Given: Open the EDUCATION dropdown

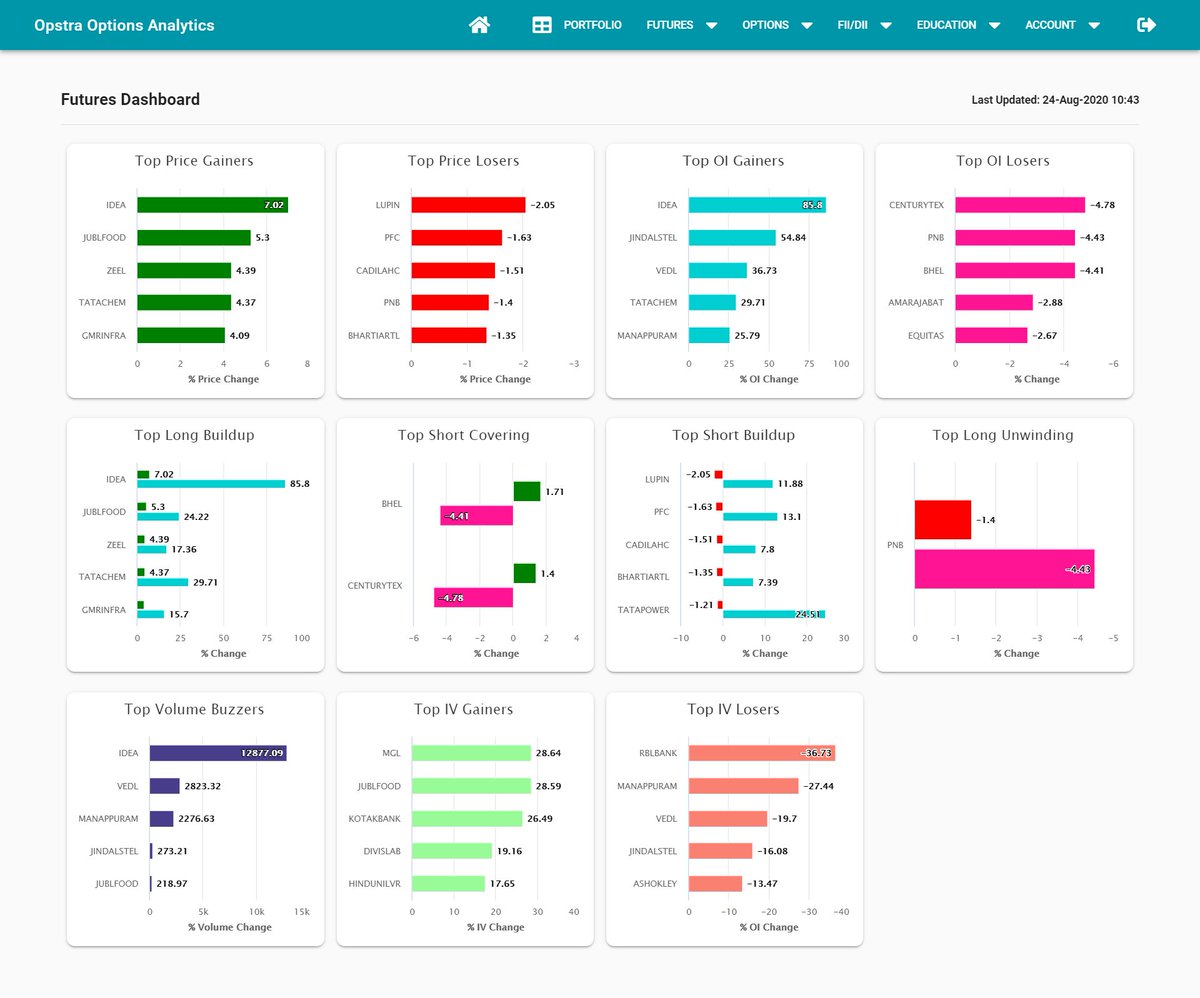Looking at the screenshot, I should [957, 25].
